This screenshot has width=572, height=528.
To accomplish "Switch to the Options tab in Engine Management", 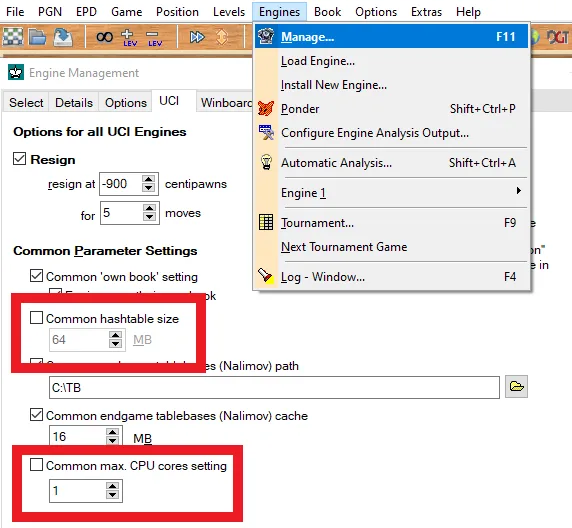I will click(126, 103).
